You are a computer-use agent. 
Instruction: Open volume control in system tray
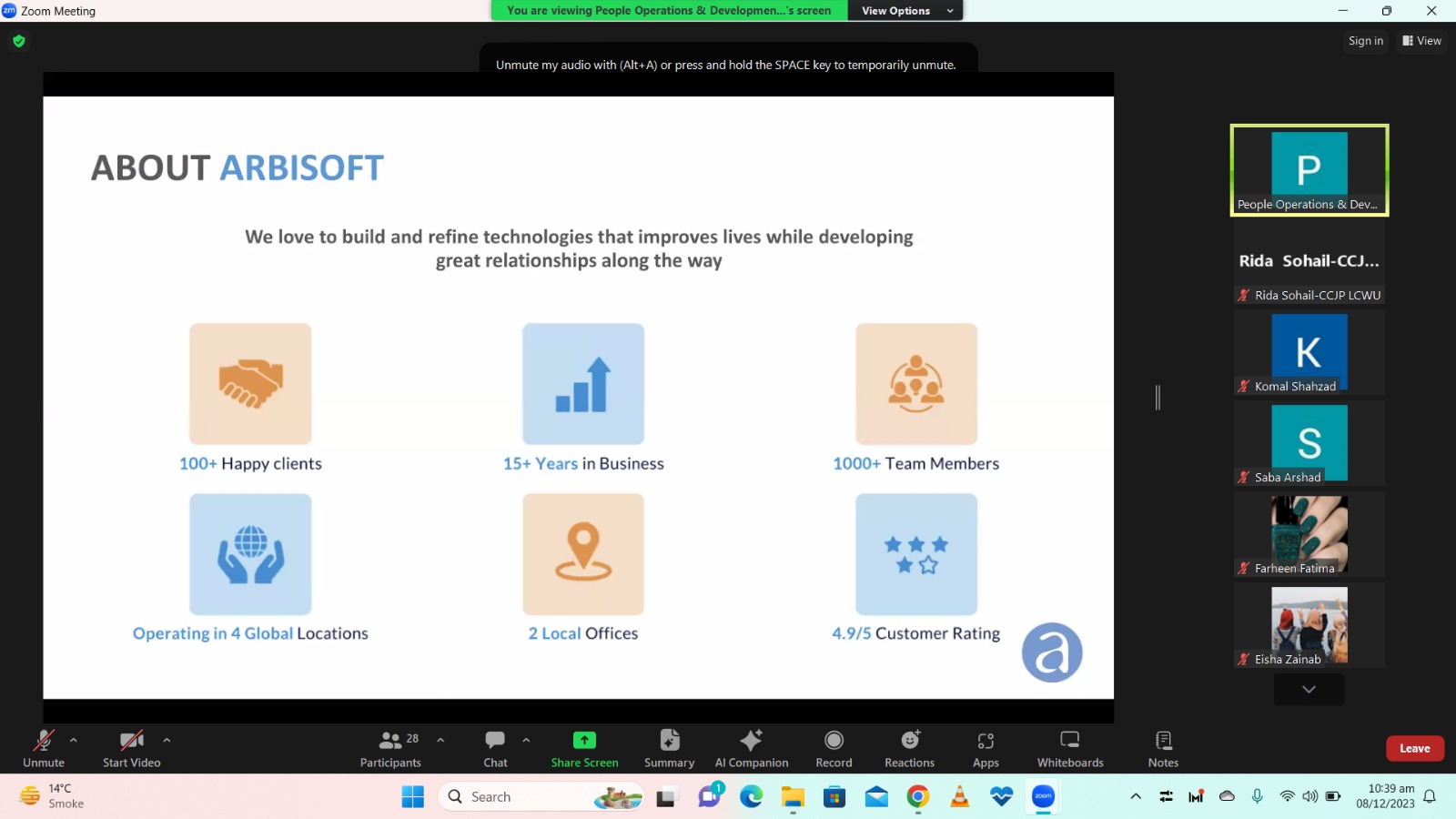[1309, 796]
